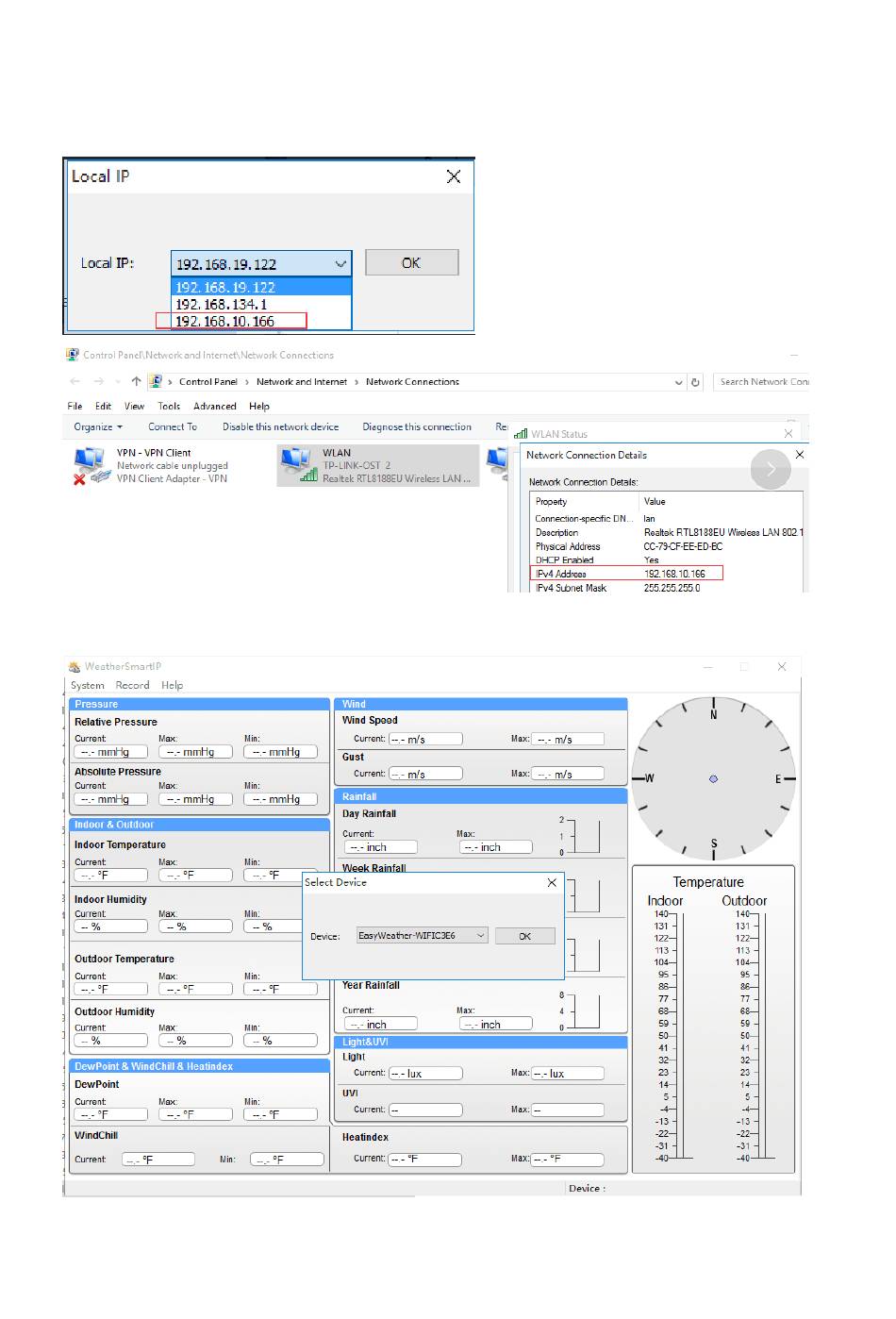Click the Forward arrow in Network Connections
The height and width of the screenshot is (1319, 896).
pyautogui.click(x=99, y=381)
